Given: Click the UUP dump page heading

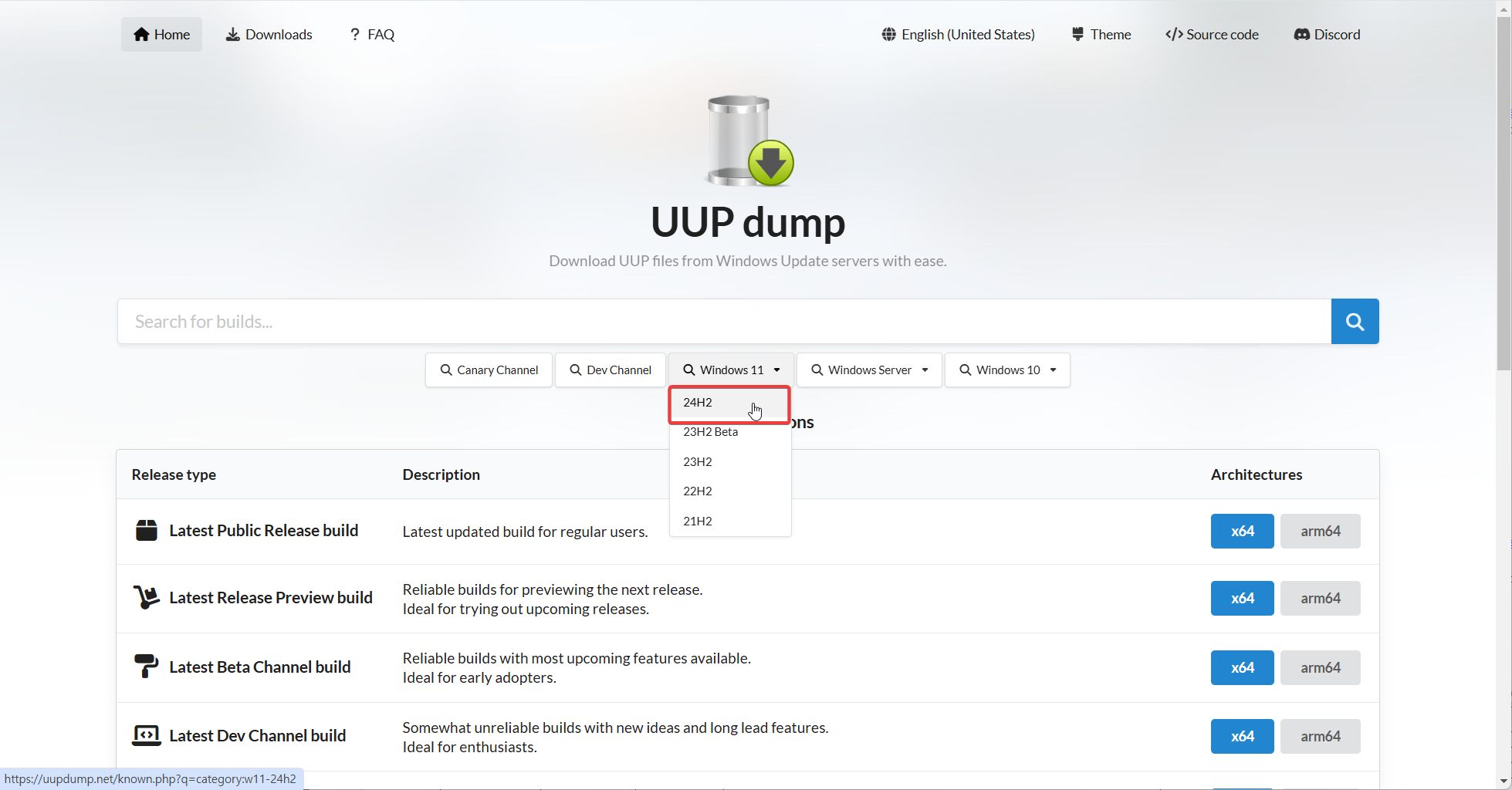Looking at the screenshot, I should click(748, 222).
